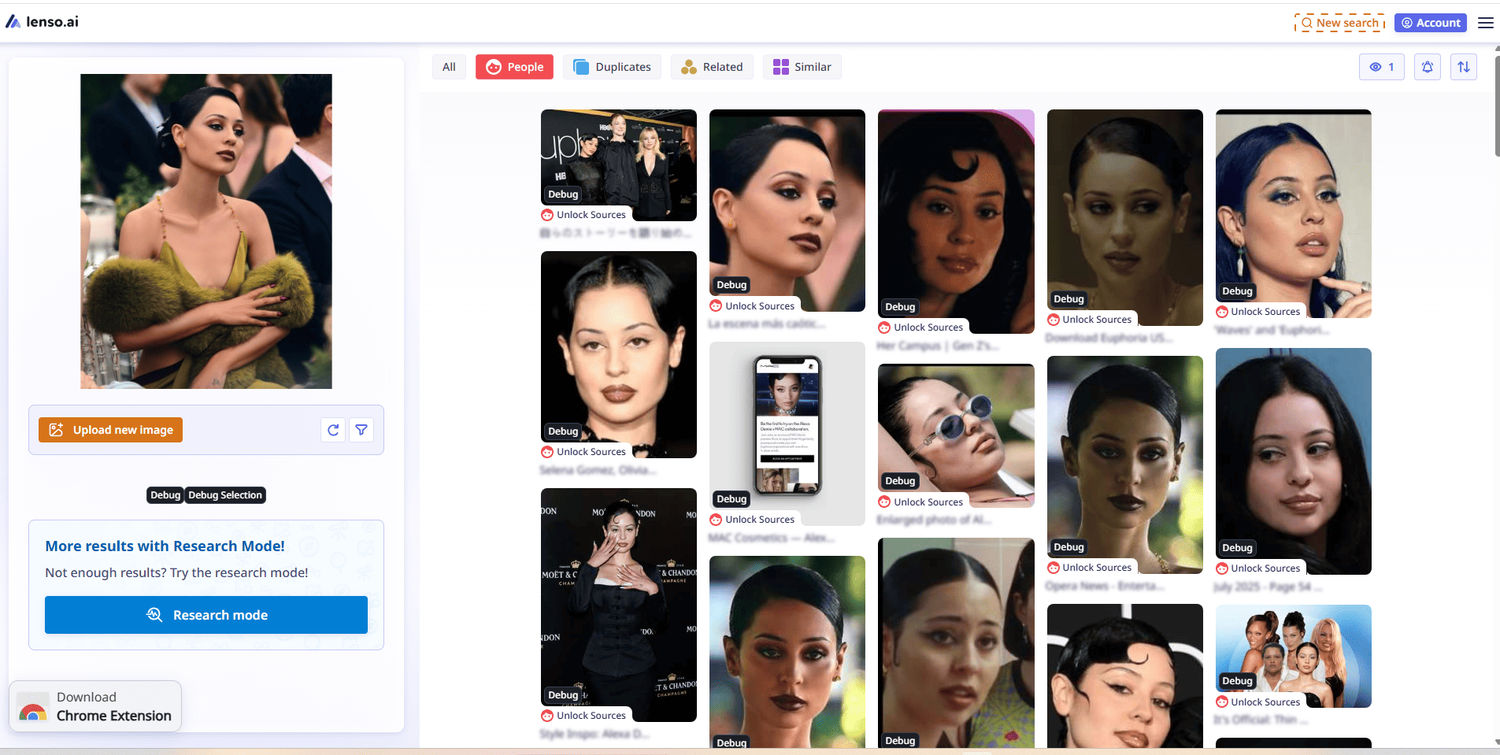Open the hamburger menu in the top right

click(x=1486, y=22)
